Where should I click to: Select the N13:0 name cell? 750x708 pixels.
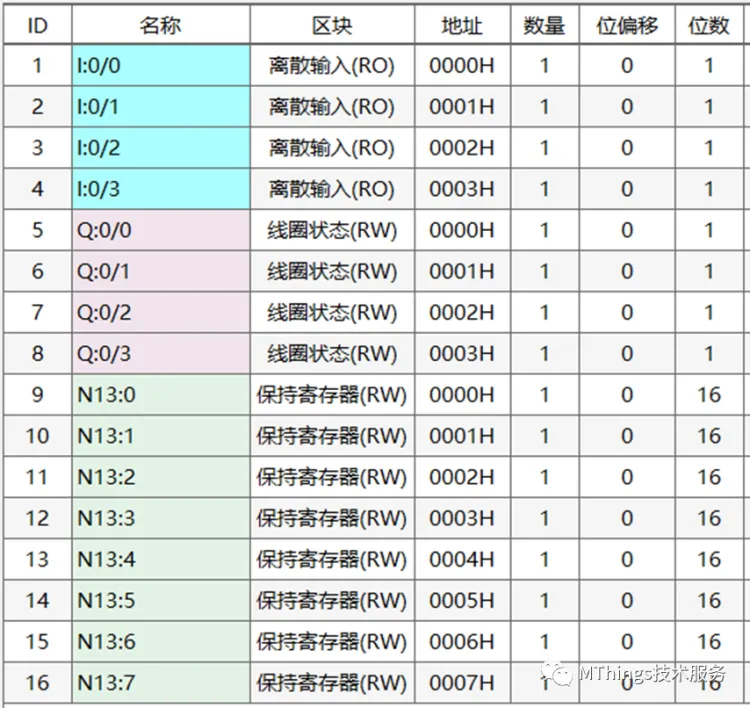click(161, 395)
